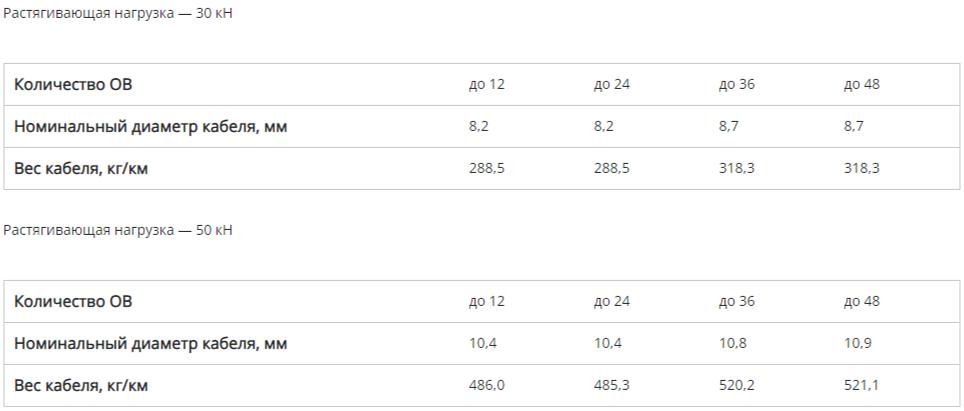The image size is (964, 411).
Task: Select "Вес кабеля, кг/км" in 30 кН table
Action: [81, 169]
